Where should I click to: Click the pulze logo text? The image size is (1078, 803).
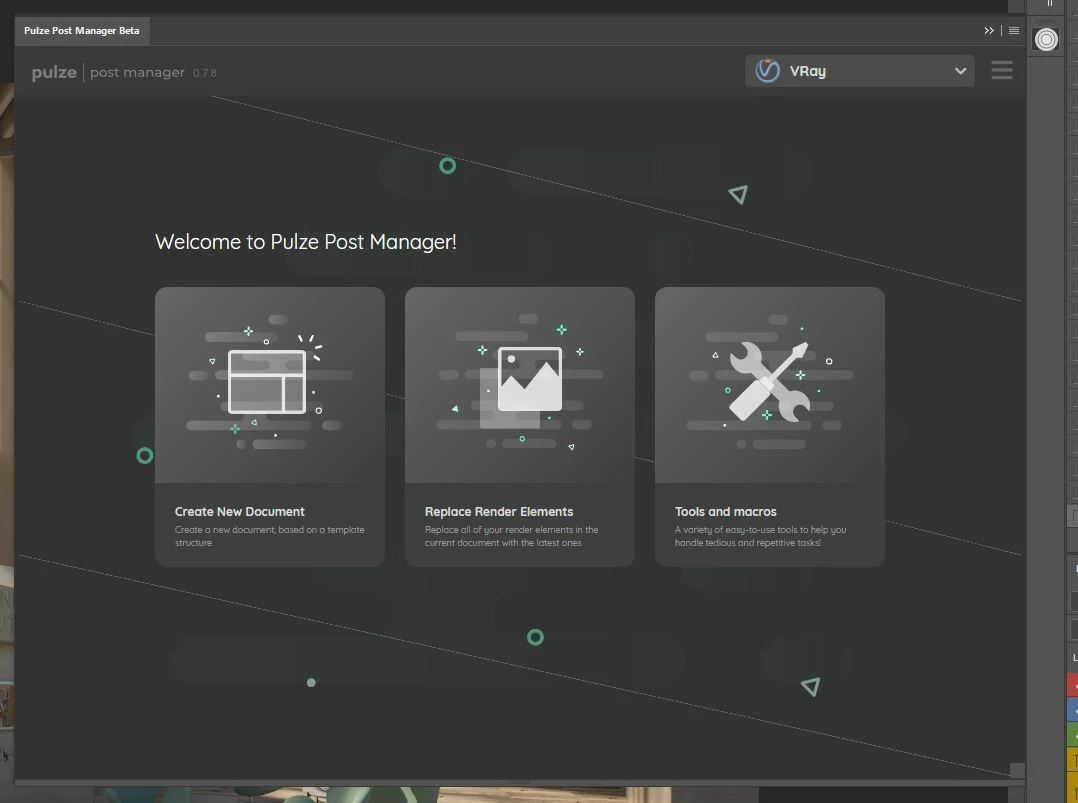tap(54, 72)
